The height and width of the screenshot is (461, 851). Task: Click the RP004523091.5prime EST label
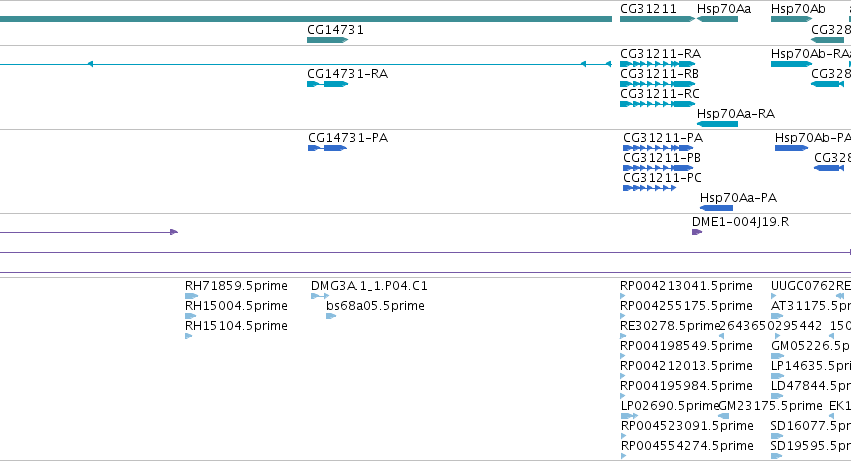(687, 426)
